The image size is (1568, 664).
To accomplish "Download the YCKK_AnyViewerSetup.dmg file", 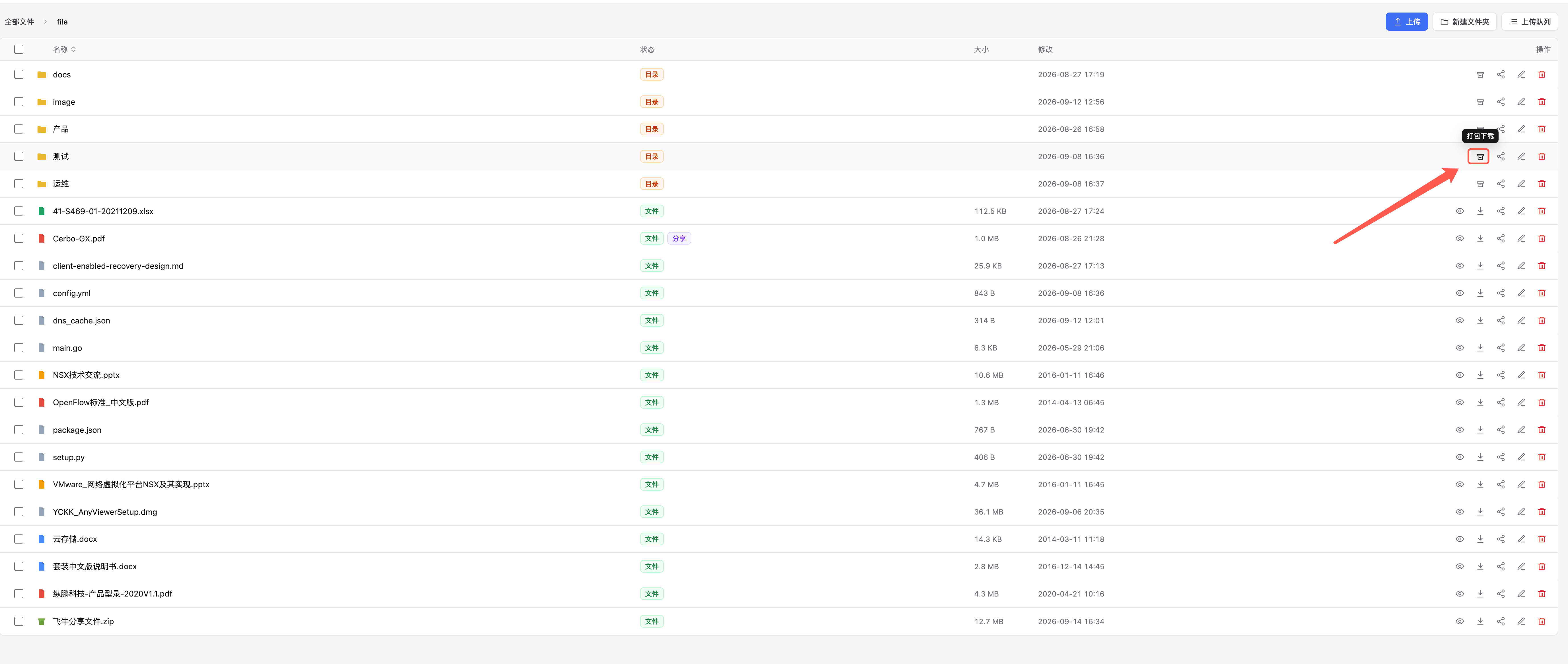I will pyautogui.click(x=1480, y=512).
